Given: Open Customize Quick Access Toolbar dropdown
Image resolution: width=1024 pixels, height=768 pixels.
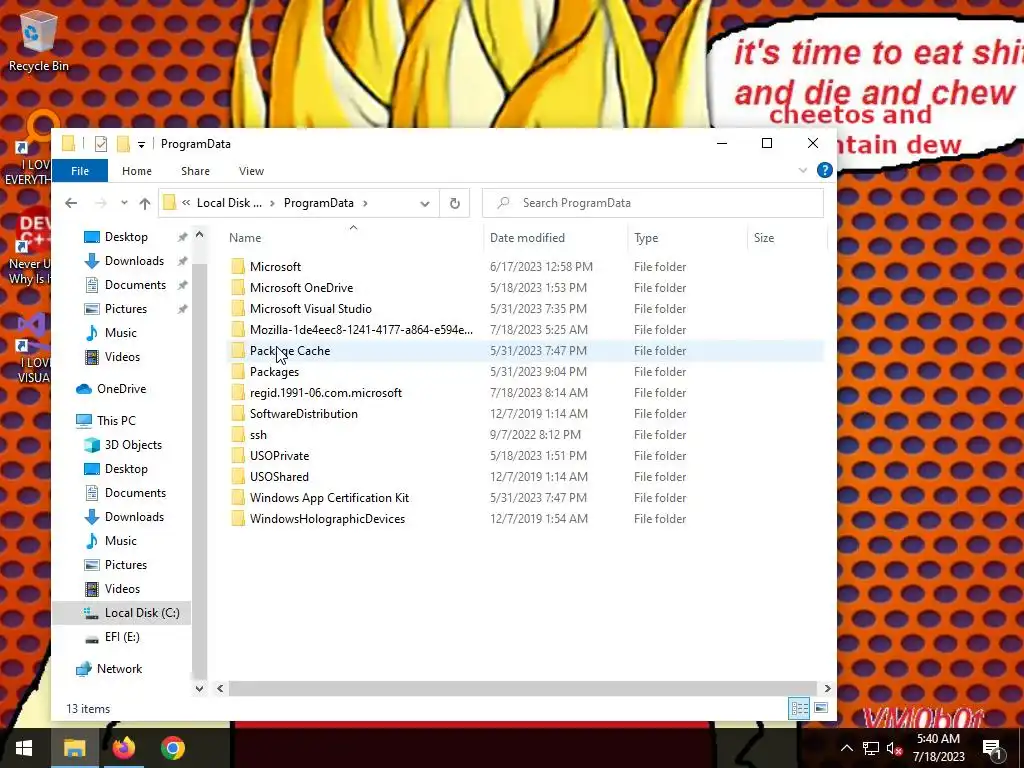Looking at the screenshot, I should click(x=141, y=144).
